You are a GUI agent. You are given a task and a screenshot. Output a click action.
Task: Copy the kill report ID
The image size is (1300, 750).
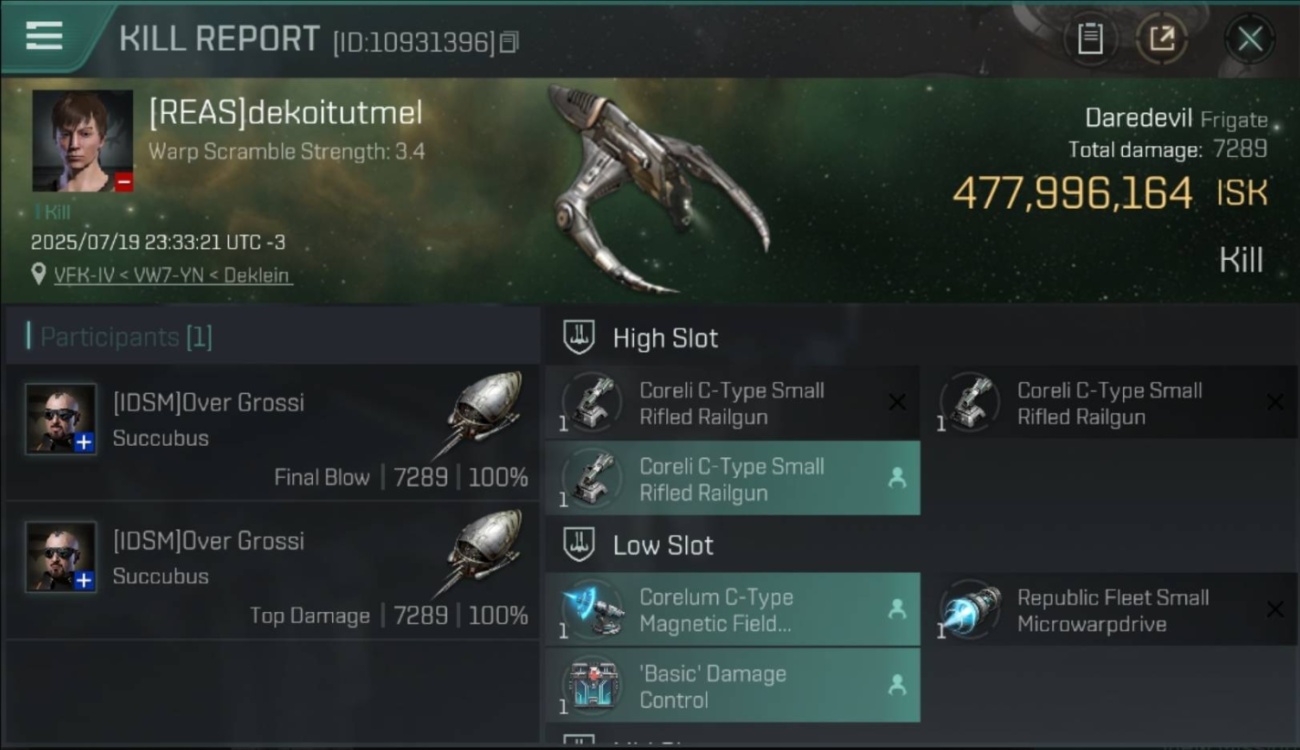pos(509,42)
